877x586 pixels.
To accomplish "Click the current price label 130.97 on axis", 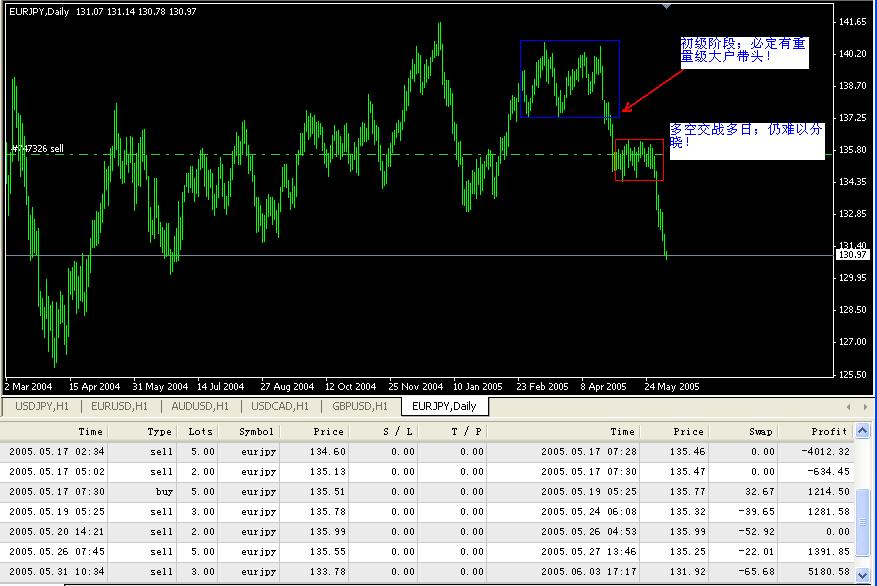I will pyautogui.click(x=852, y=255).
